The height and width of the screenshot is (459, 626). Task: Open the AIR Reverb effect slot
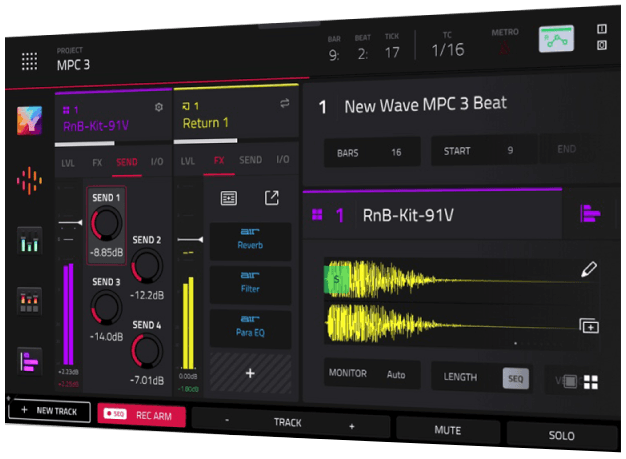[x=250, y=241]
